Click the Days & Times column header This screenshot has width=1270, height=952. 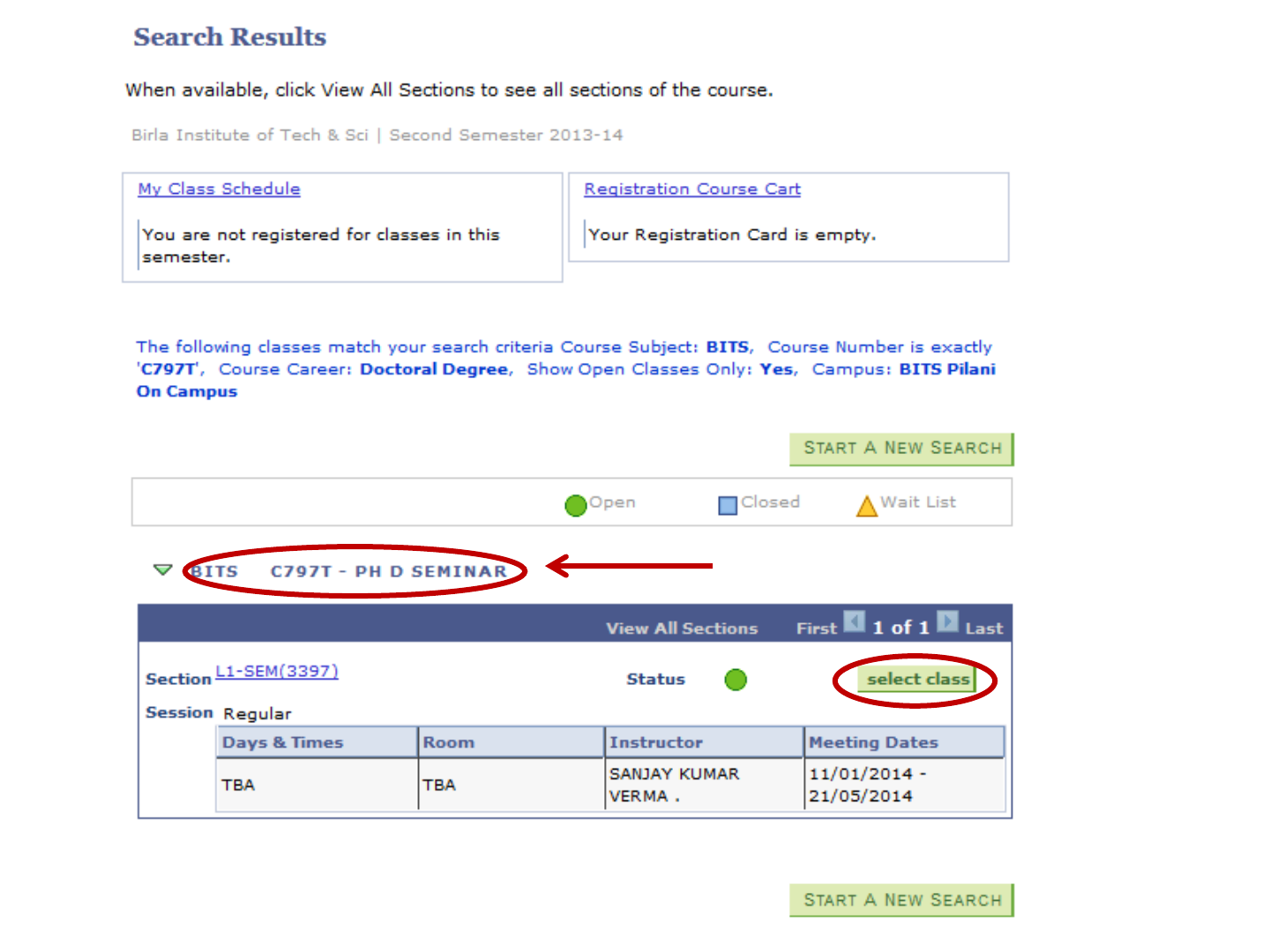pos(317,742)
